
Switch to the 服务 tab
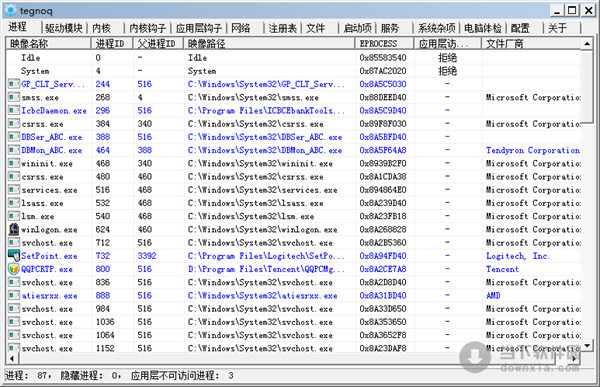tap(390, 28)
